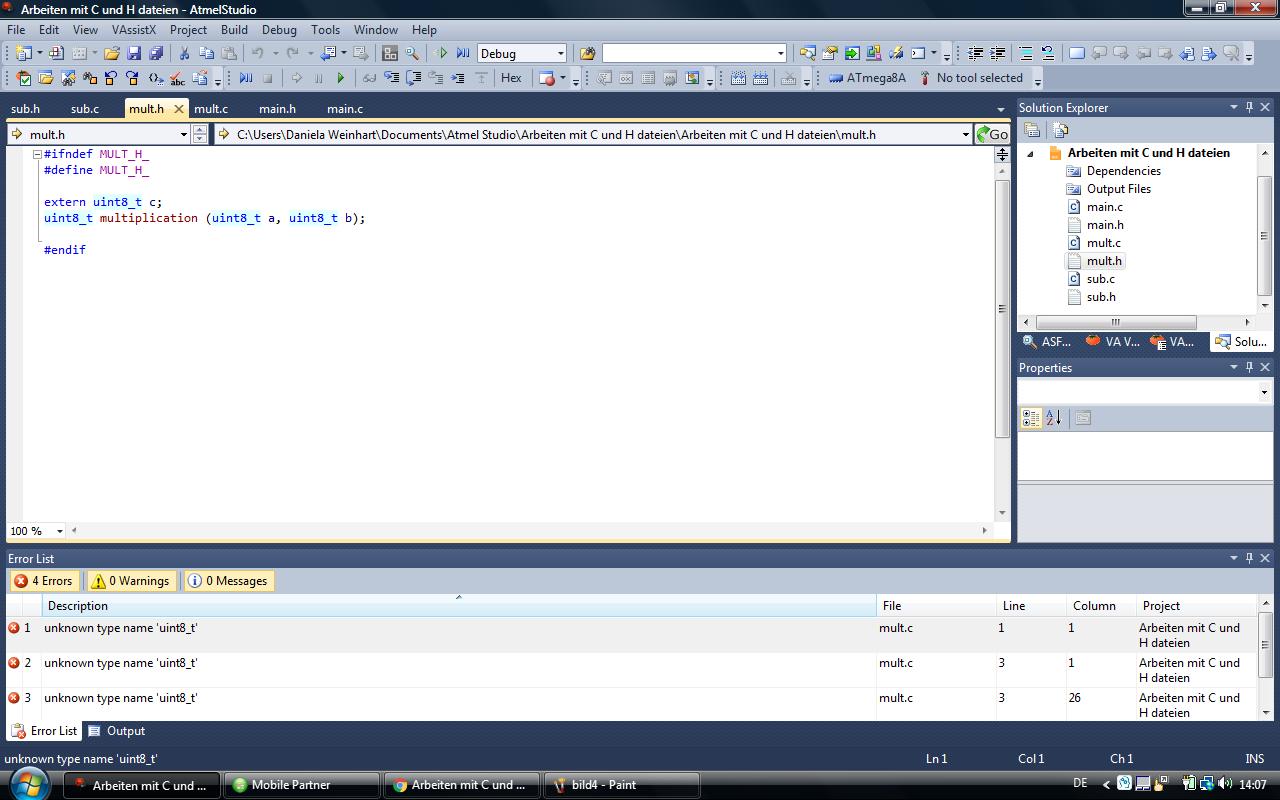The height and width of the screenshot is (800, 1280).
Task: Open the empty find combo box dropdown
Action: pos(781,53)
